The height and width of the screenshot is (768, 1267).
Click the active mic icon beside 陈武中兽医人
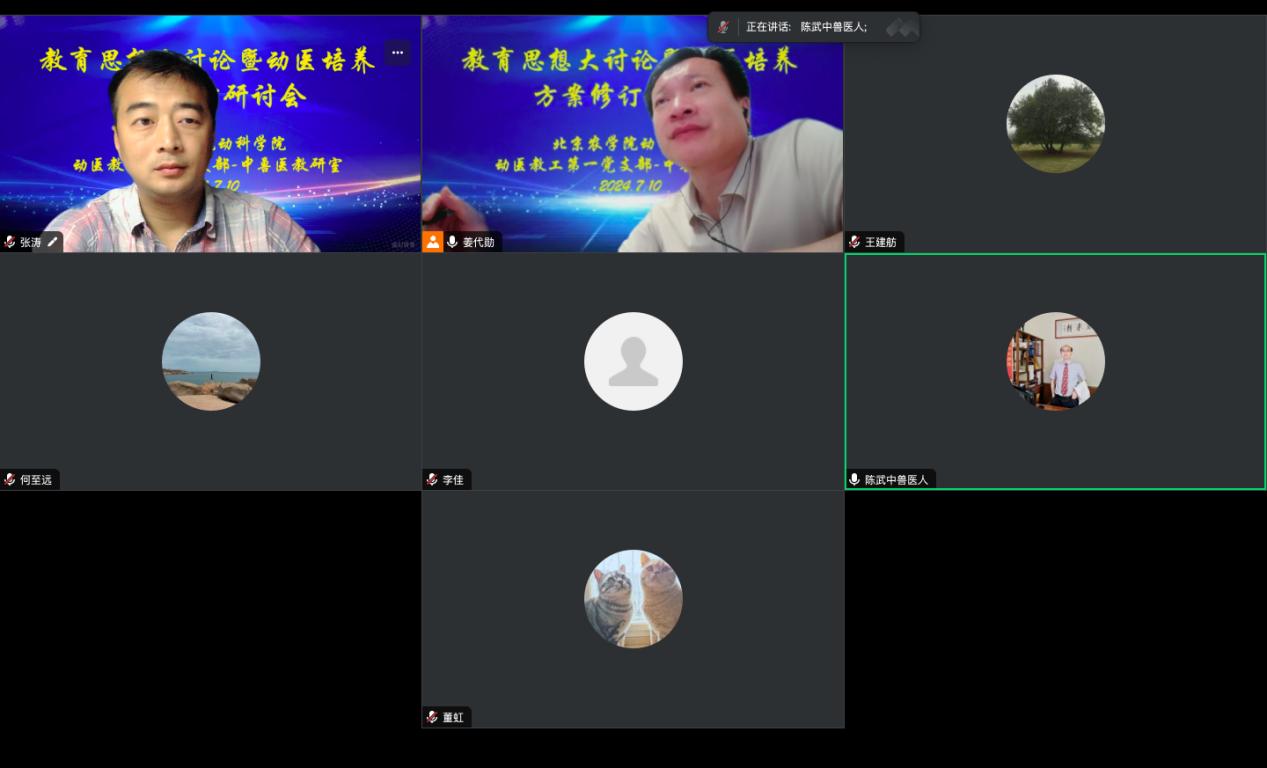tap(855, 480)
